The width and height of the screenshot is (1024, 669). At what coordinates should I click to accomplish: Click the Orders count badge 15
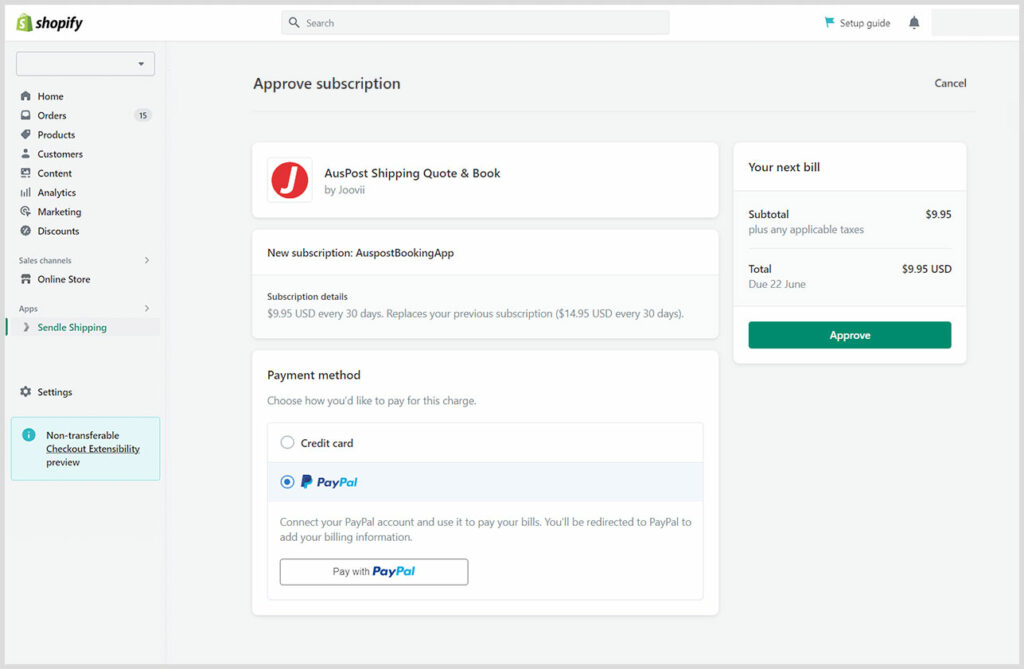click(x=142, y=115)
